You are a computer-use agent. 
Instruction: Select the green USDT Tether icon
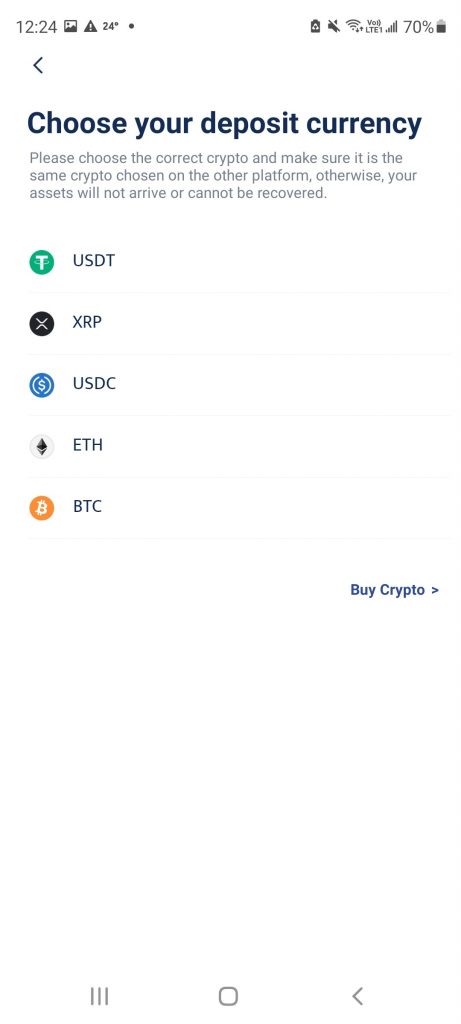click(42, 262)
